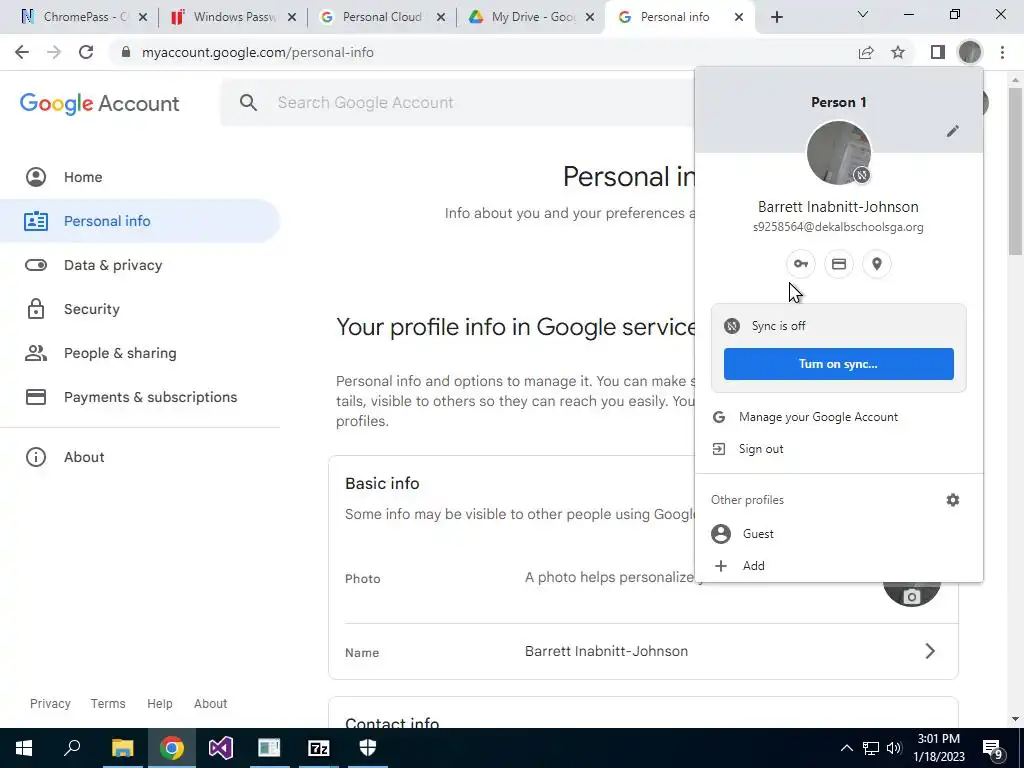Open notification center icon
This screenshot has width=1024, height=768.
pyautogui.click(x=993, y=749)
